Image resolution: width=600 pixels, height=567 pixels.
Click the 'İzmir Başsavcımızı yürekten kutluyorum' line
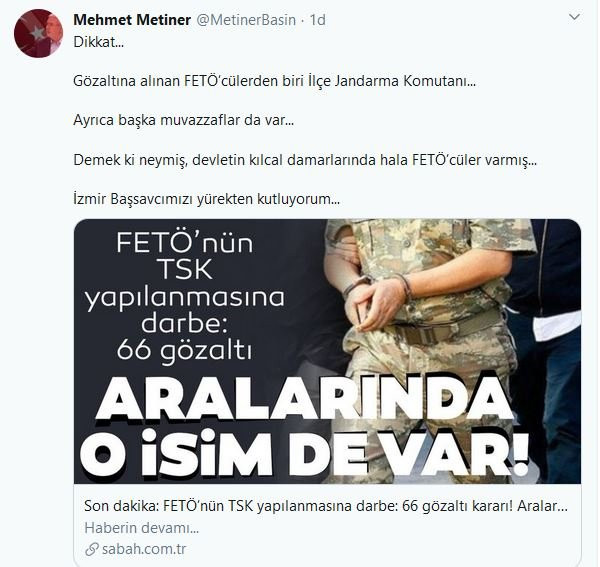pyautogui.click(x=206, y=199)
